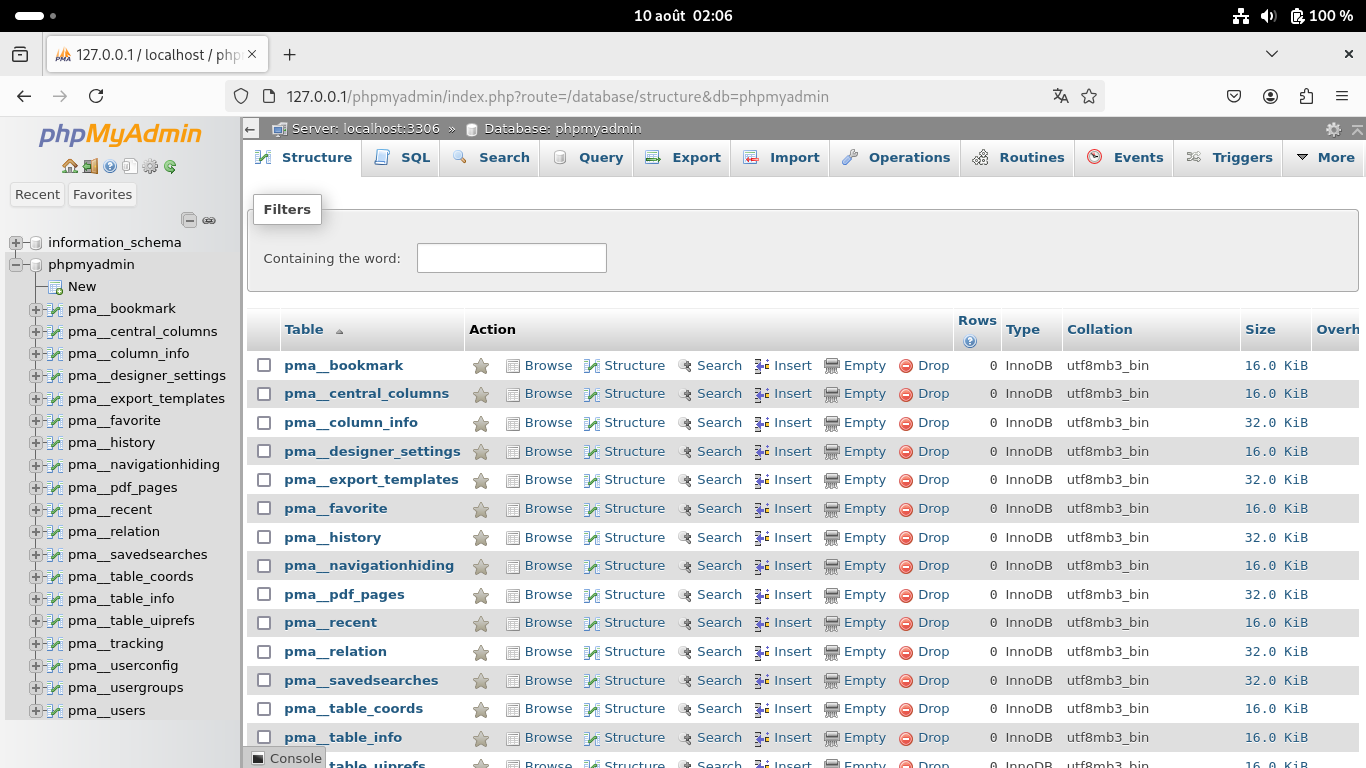Expand the pma__table_coords tree node
Image resolution: width=1366 pixels, height=768 pixels.
coord(36,576)
